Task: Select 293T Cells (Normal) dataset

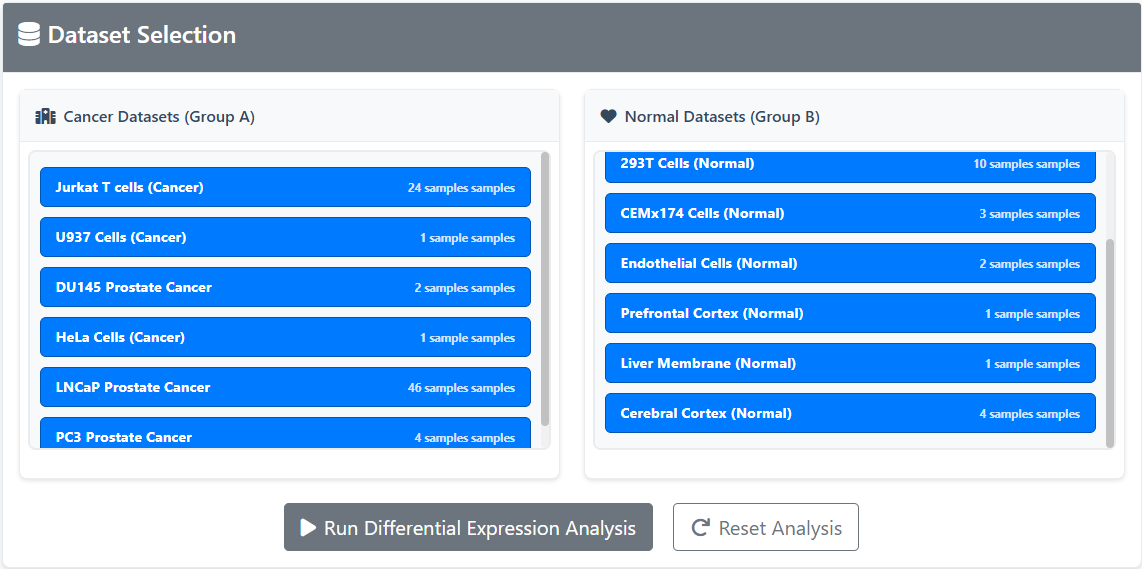Action: point(850,168)
